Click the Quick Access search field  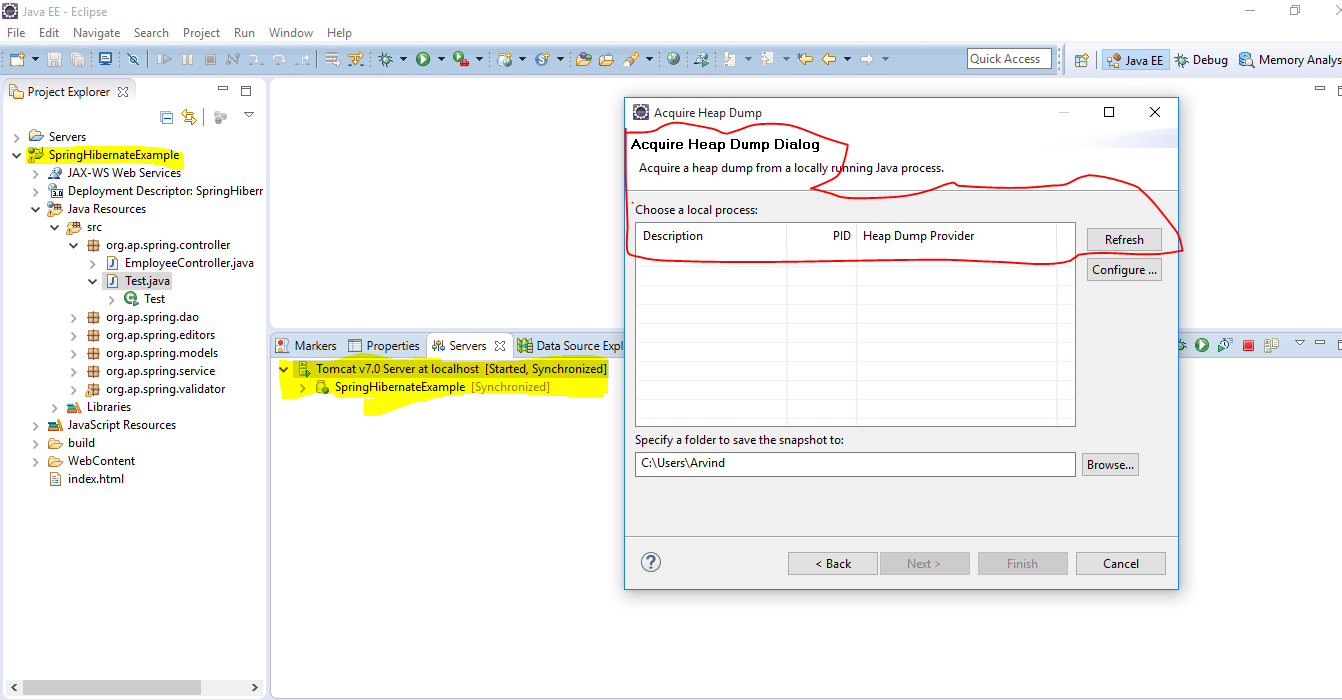(1010, 59)
